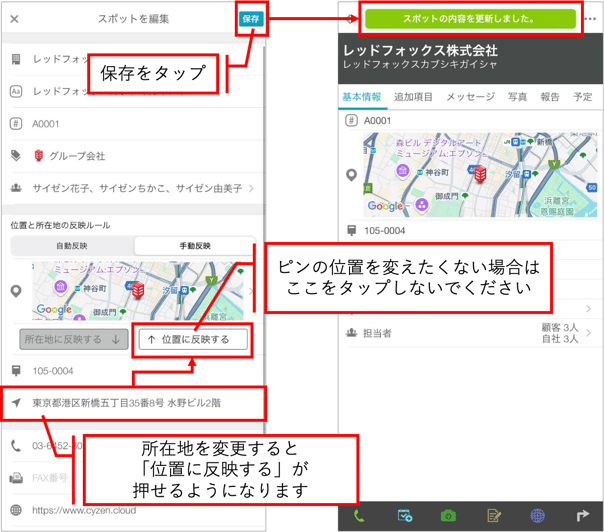The image size is (604, 532).
Task: Click the phone icon beside 03-6452 number
Action: [x=16, y=446]
